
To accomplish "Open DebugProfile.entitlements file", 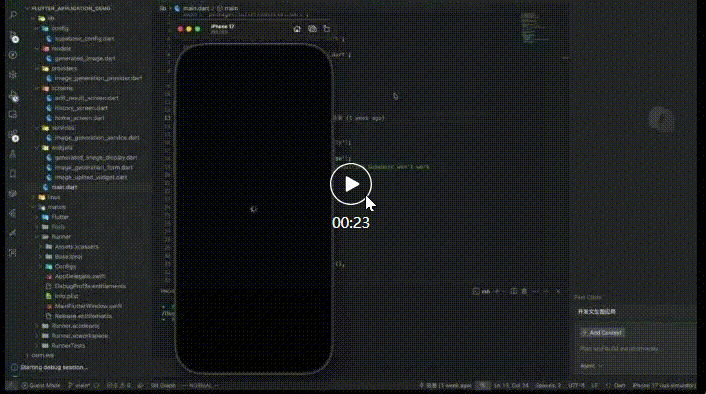I will [x=90, y=286].
